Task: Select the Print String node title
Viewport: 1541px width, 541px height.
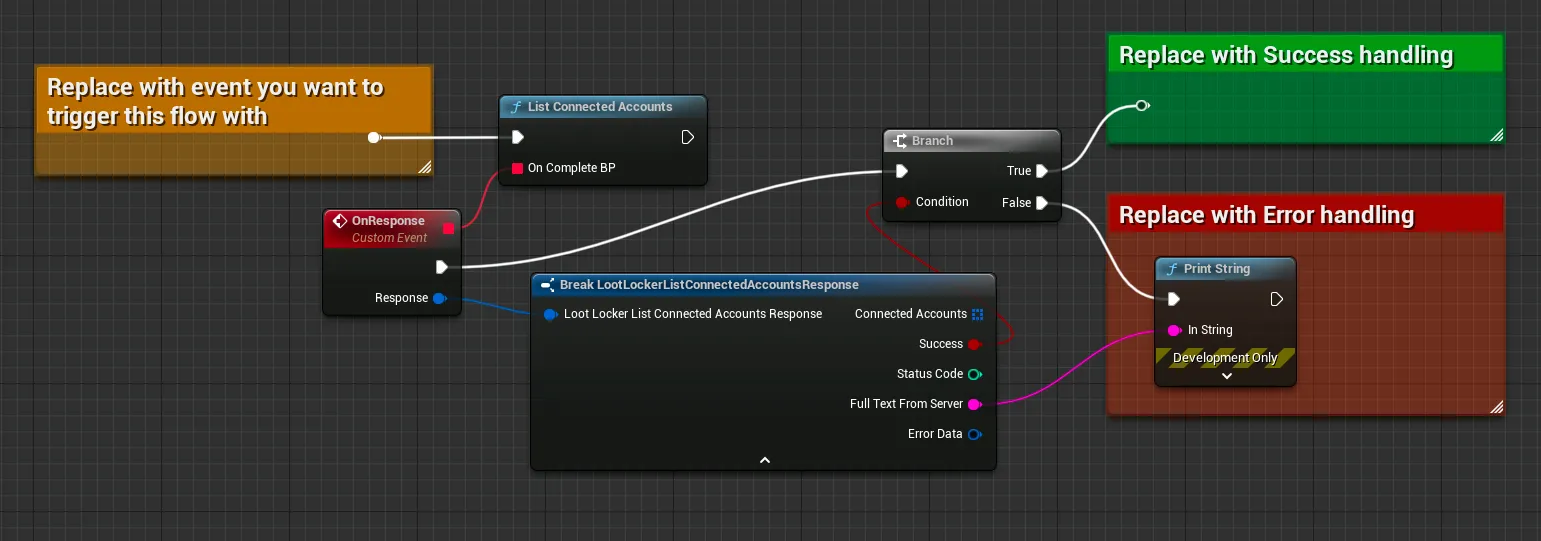Action: 1217,269
